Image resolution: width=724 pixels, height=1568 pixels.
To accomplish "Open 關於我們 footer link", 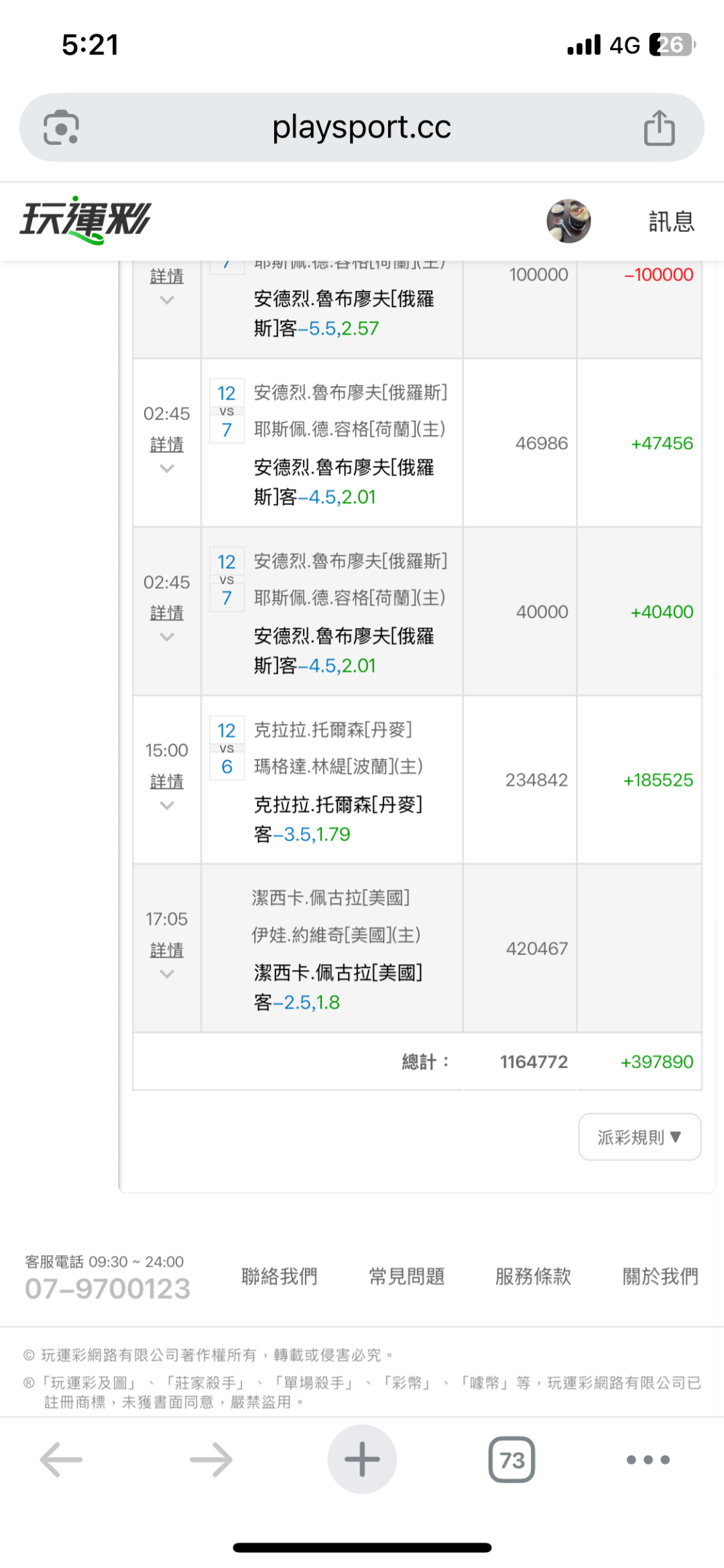I will tap(660, 1276).
